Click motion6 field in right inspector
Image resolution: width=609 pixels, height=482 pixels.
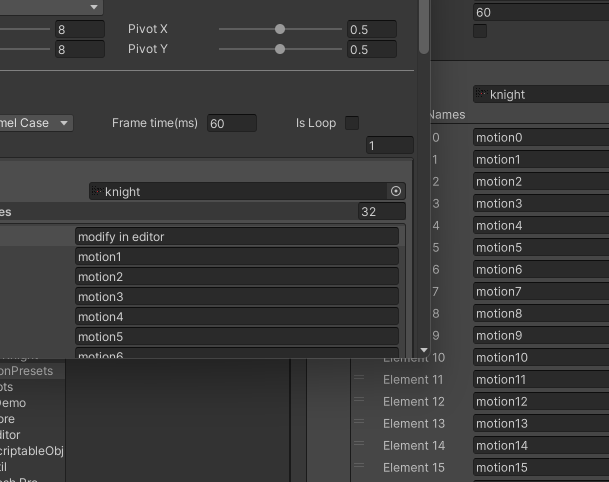(541, 270)
